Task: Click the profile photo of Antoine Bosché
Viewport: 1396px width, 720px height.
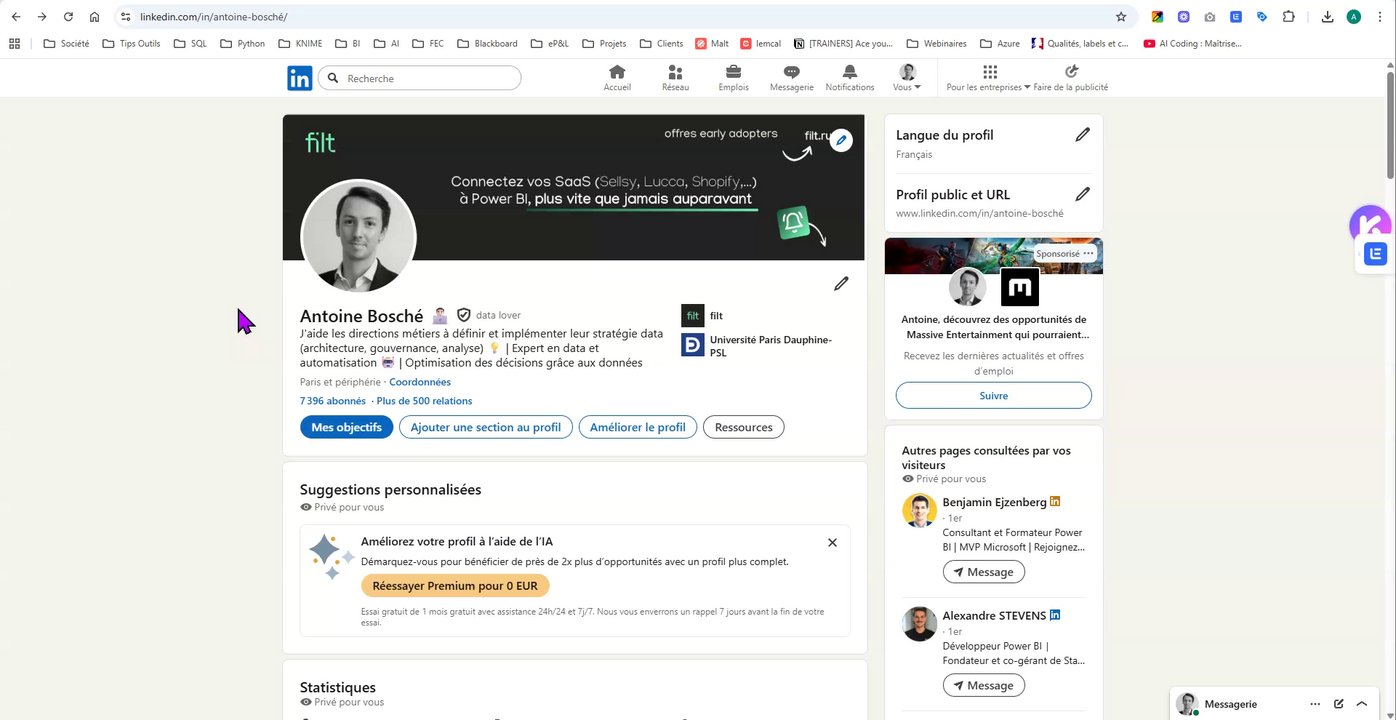Action: 358,238
